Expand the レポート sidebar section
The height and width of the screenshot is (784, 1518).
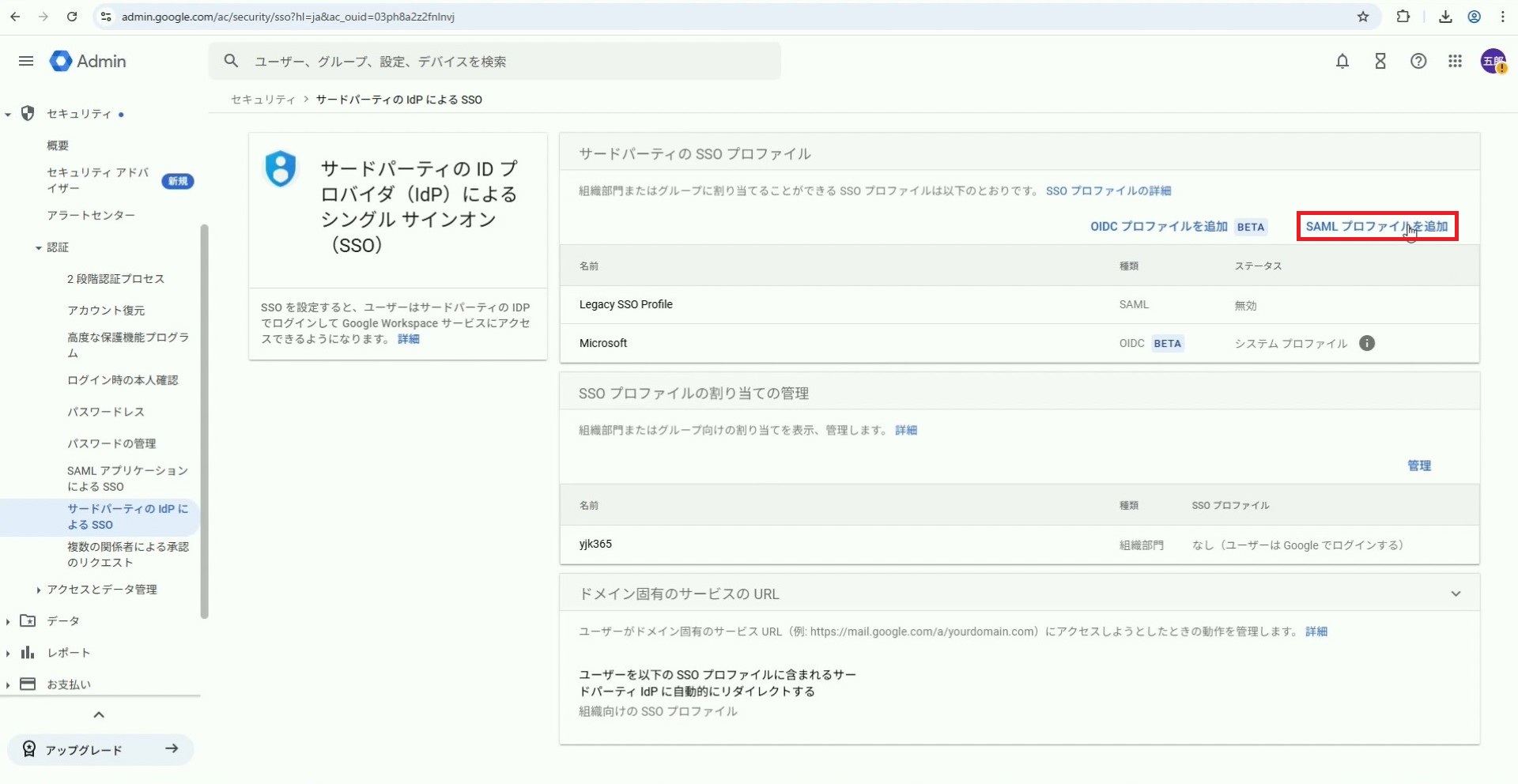(8, 653)
